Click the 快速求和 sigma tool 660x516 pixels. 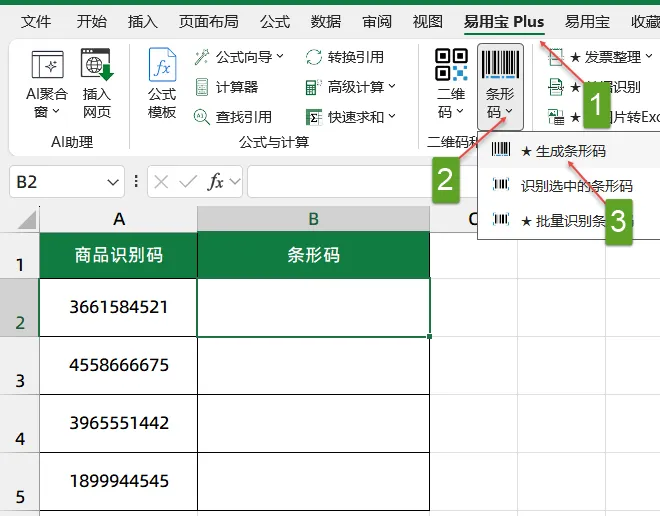point(350,117)
